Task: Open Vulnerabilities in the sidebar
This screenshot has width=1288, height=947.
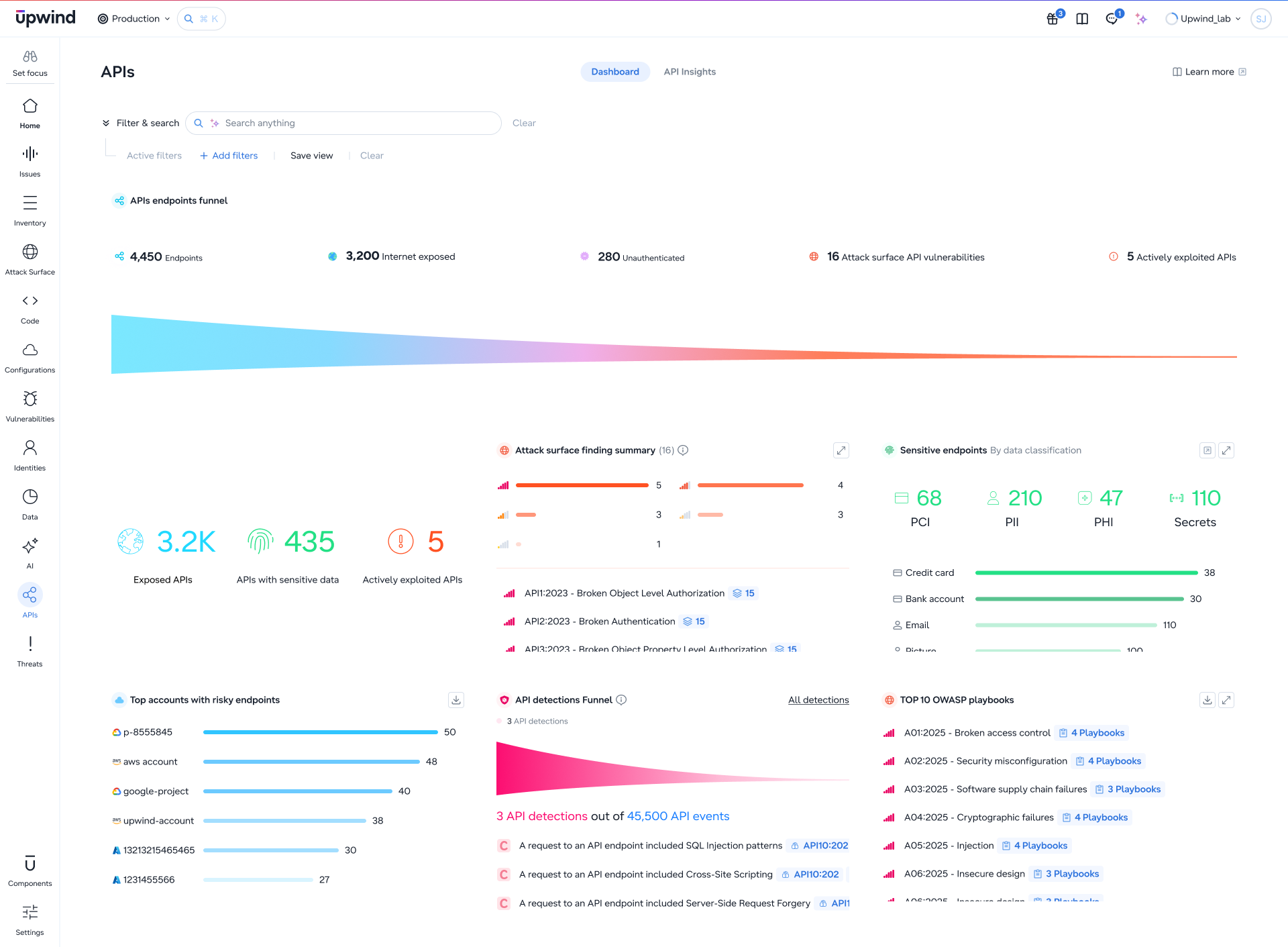Action: coord(30,407)
